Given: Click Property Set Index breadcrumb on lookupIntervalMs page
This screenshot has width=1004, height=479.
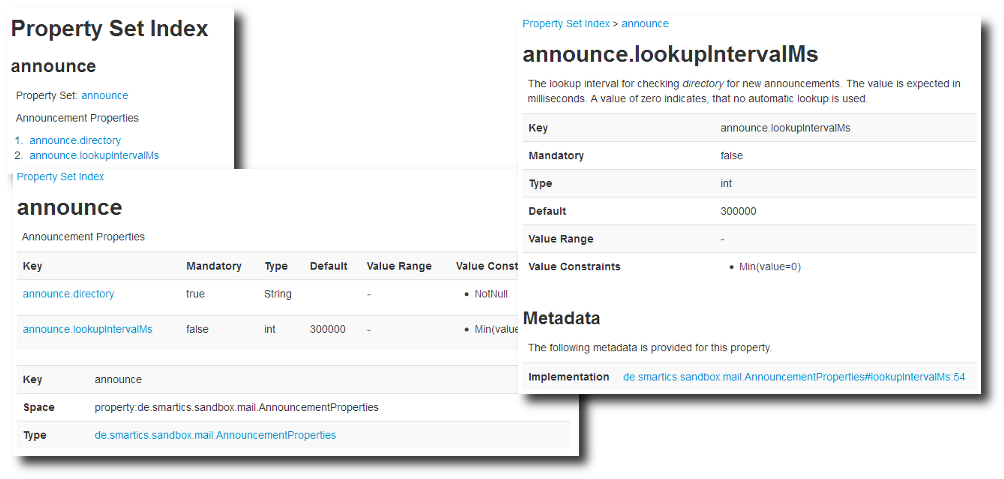Looking at the screenshot, I should click(x=565, y=23).
